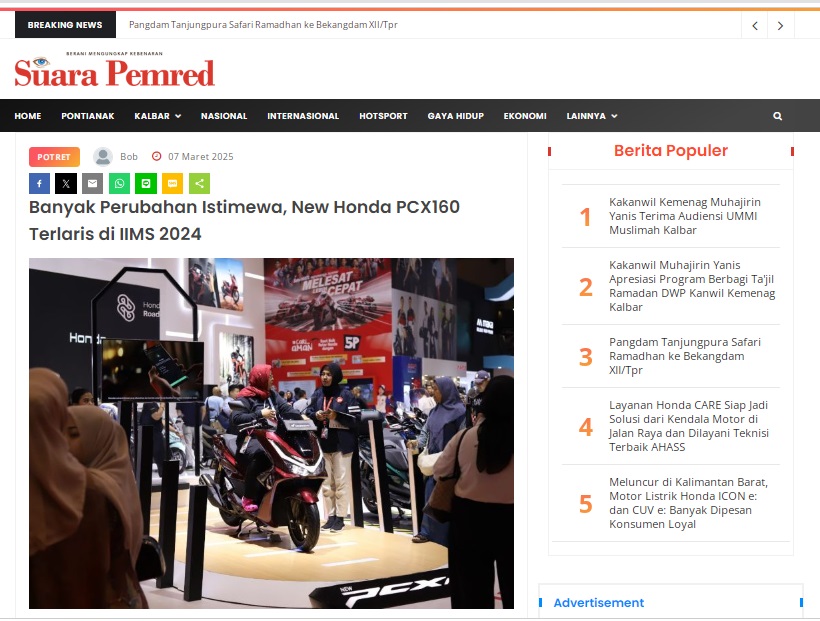This screenshot has height=621, width=820.
Task: Open popular article Motor Listrik Honda ICON e:
Action: coord(688,503)
